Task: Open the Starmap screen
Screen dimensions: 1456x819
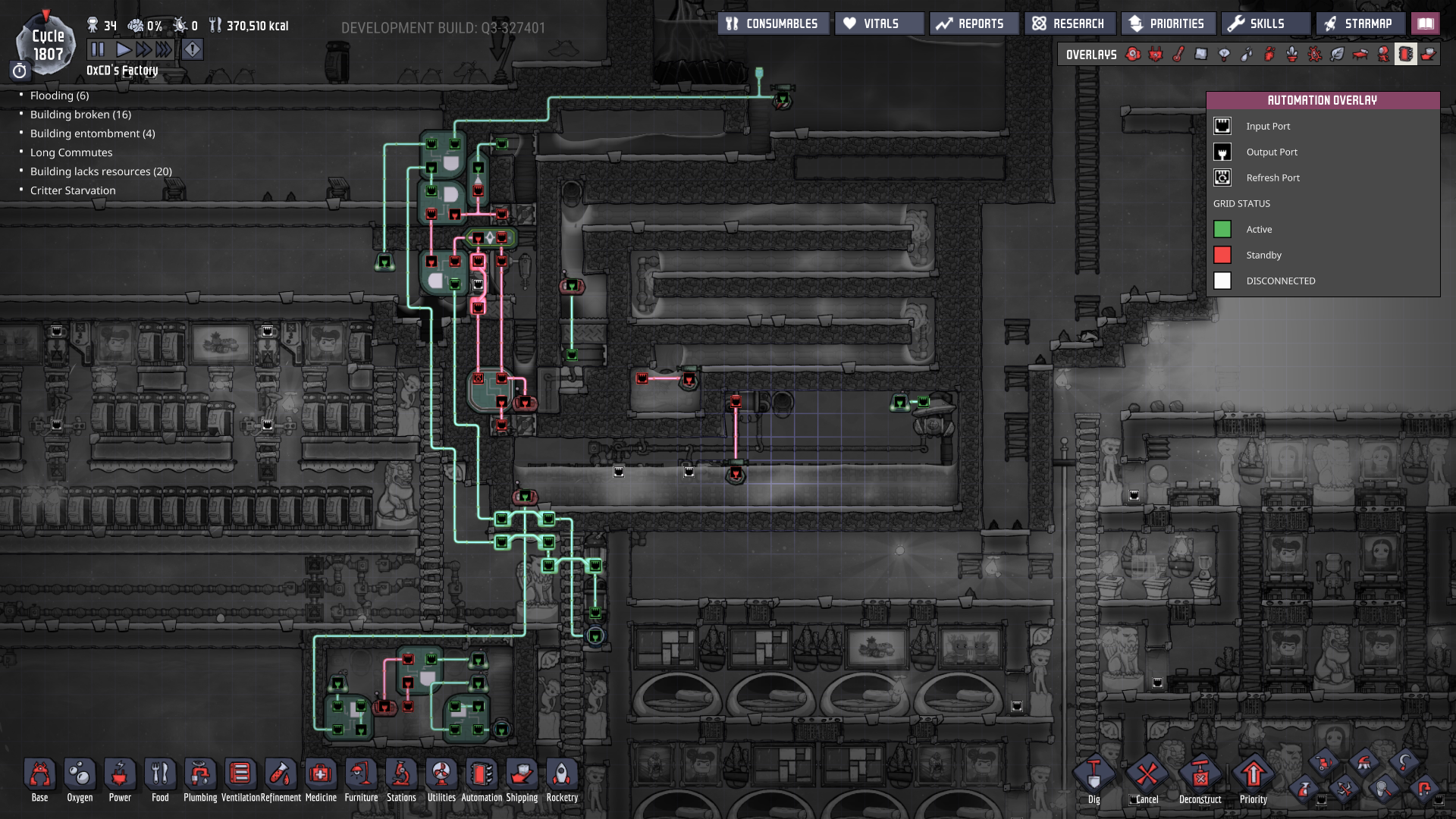Action: [x=1359, y=24]
